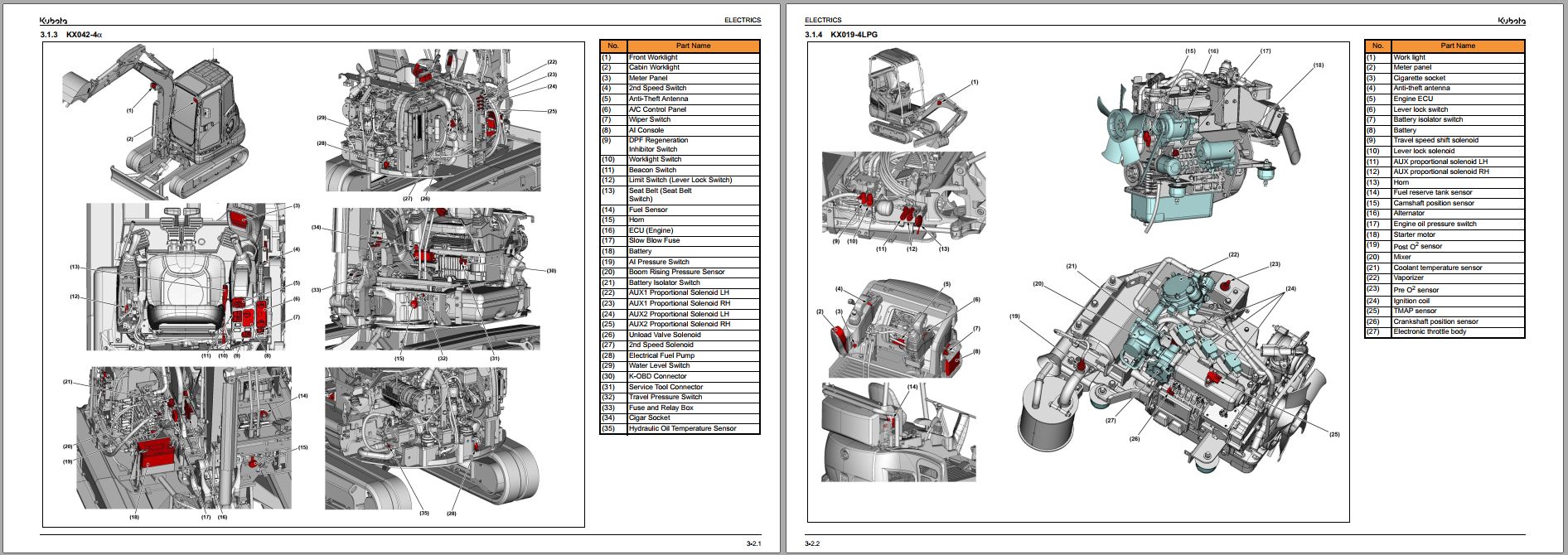
Task: Click 'Electrical Fuel Pump' row
Action: [680, 355]
